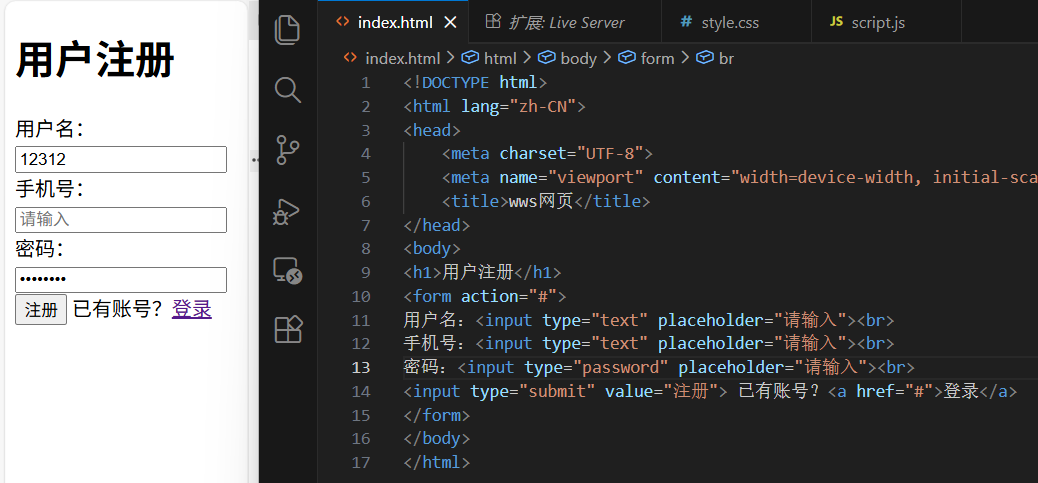Click the 密码 password input code line 13
The image size is (1038, 483).
pos(659,367)
